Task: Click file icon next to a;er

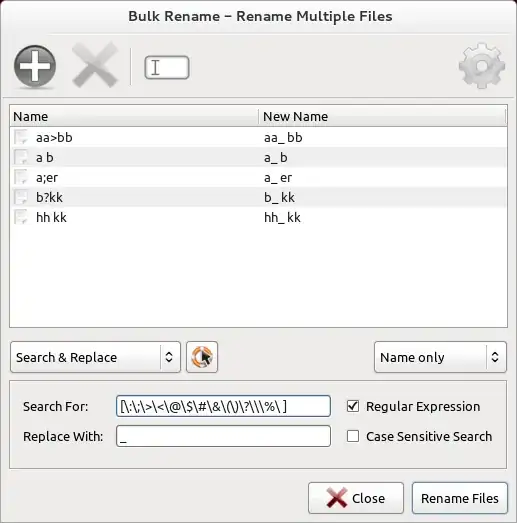Action: coord(21,177)
